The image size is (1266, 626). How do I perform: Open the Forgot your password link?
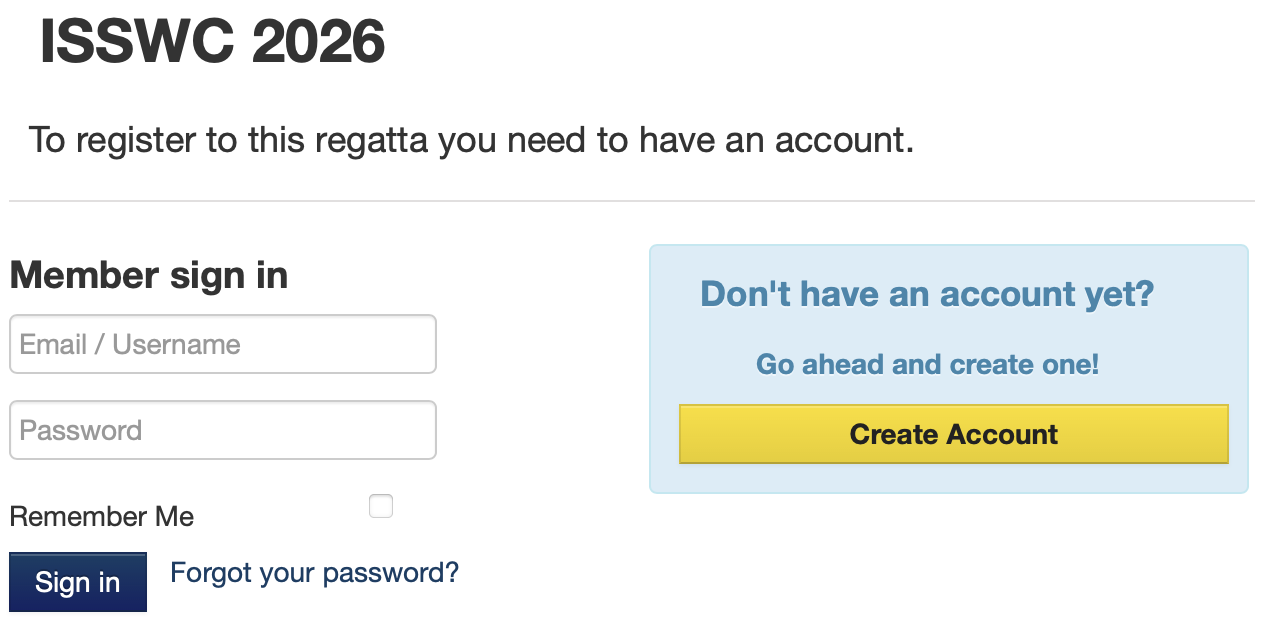pyautogui.click(x=314, y=573)
